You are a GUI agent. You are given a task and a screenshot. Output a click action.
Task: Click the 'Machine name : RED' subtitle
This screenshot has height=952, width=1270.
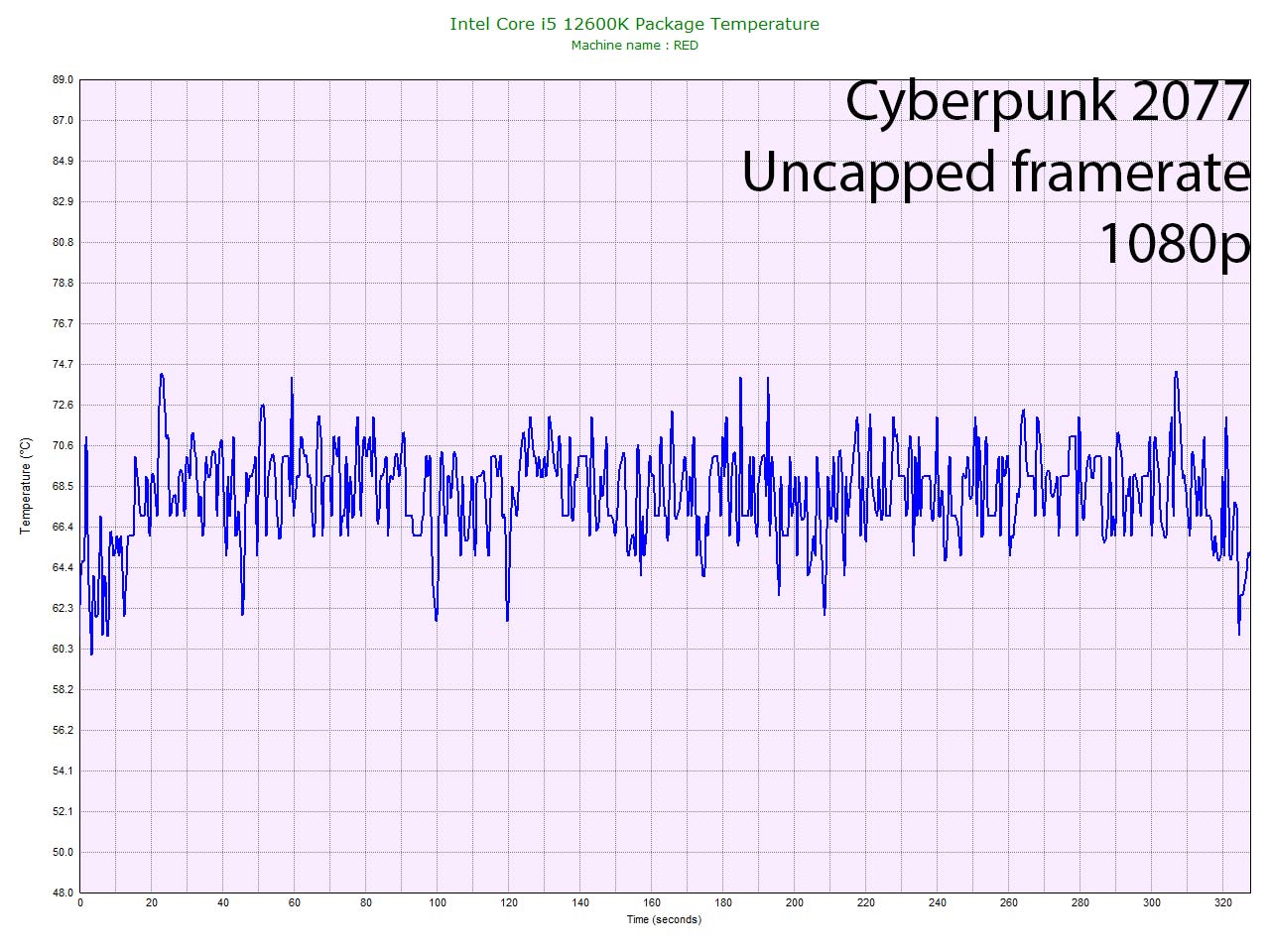[634, 46]
